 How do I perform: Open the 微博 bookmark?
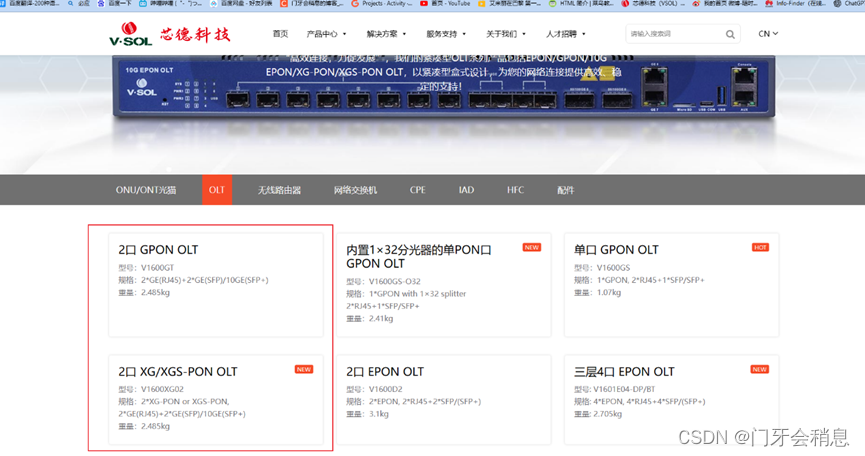click(x=724, y=3)
